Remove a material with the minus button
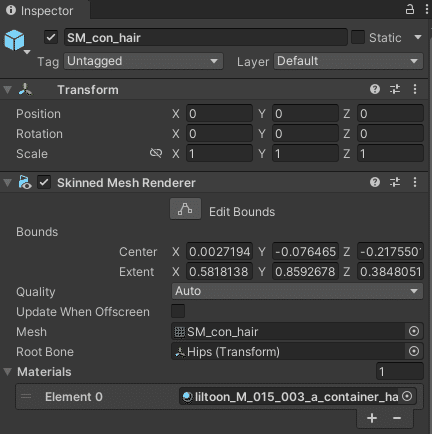 (397, 418)
